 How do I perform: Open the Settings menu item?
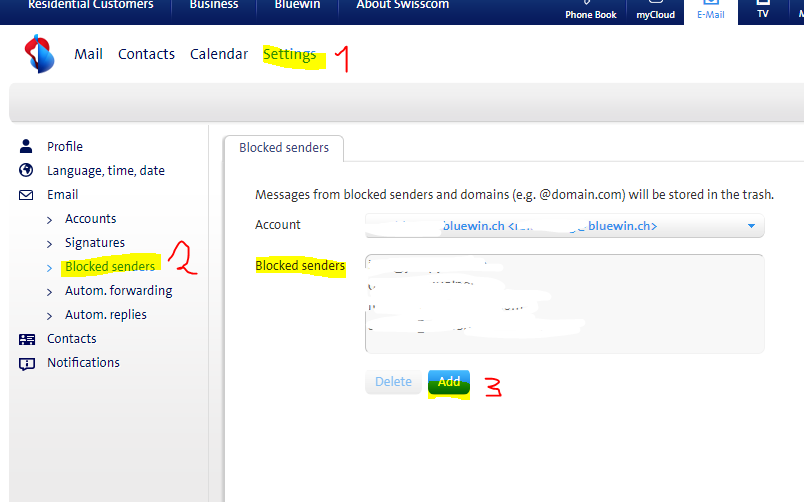click(x=289, y=54)
